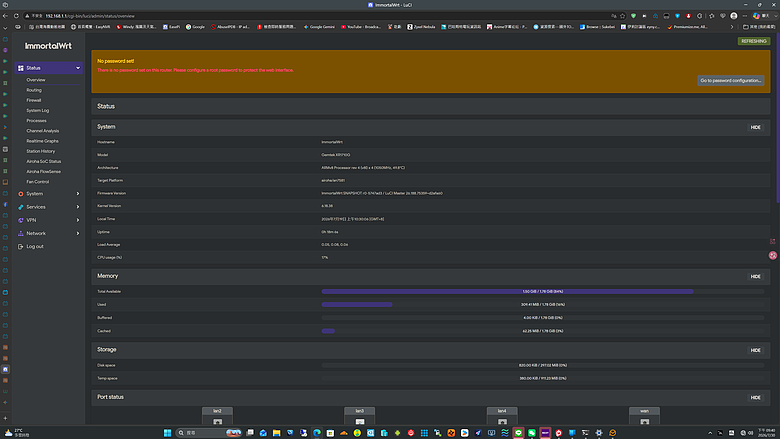Viewport: 780px width, 439px height.
Task: Hide the System section
Action: coord(755,127)
